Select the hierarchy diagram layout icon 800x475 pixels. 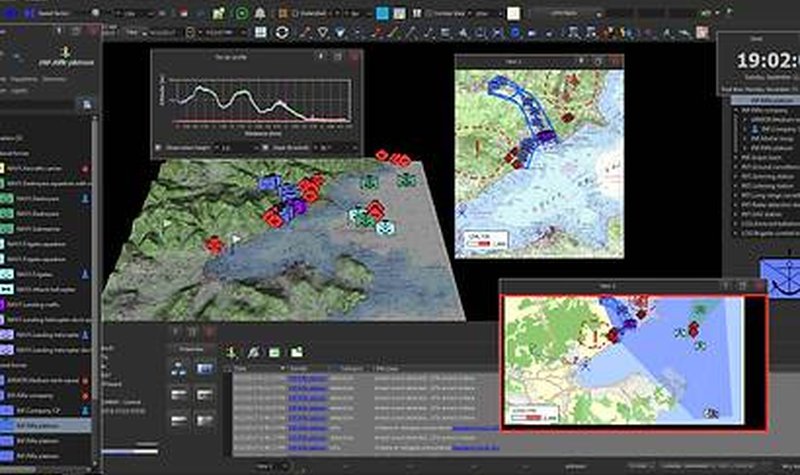[x=179, y=368]
